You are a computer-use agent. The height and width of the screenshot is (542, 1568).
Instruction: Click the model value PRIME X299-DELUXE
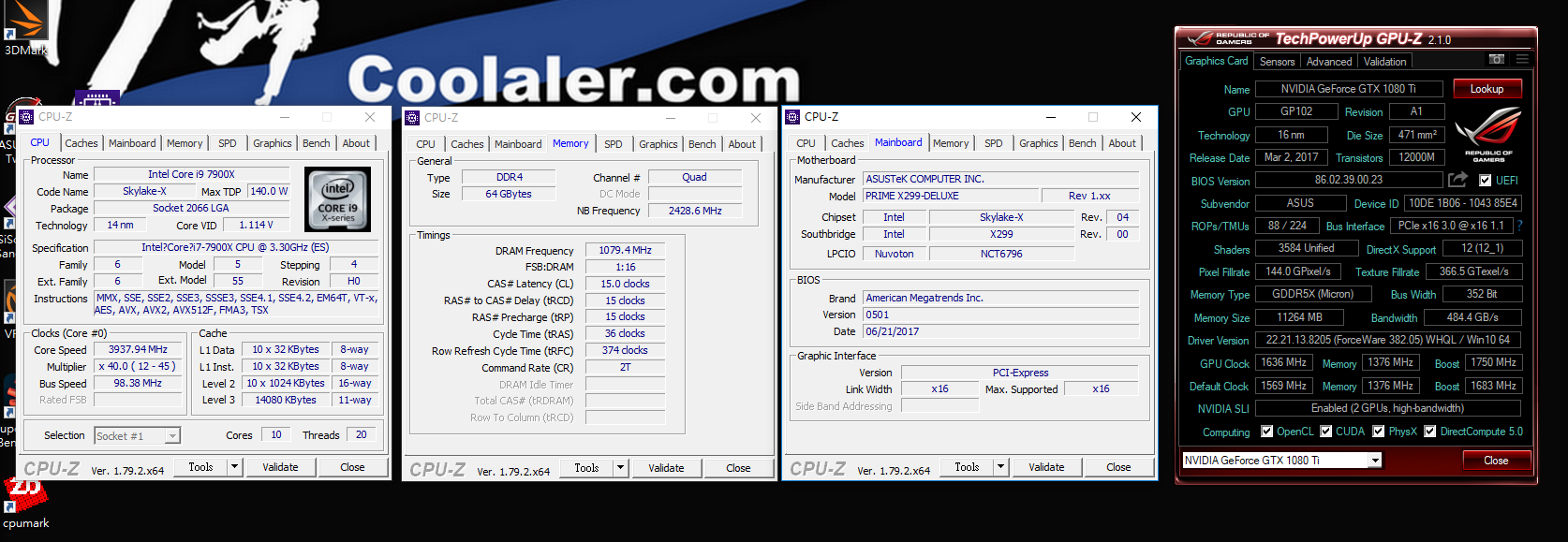(x=951, y=196)
